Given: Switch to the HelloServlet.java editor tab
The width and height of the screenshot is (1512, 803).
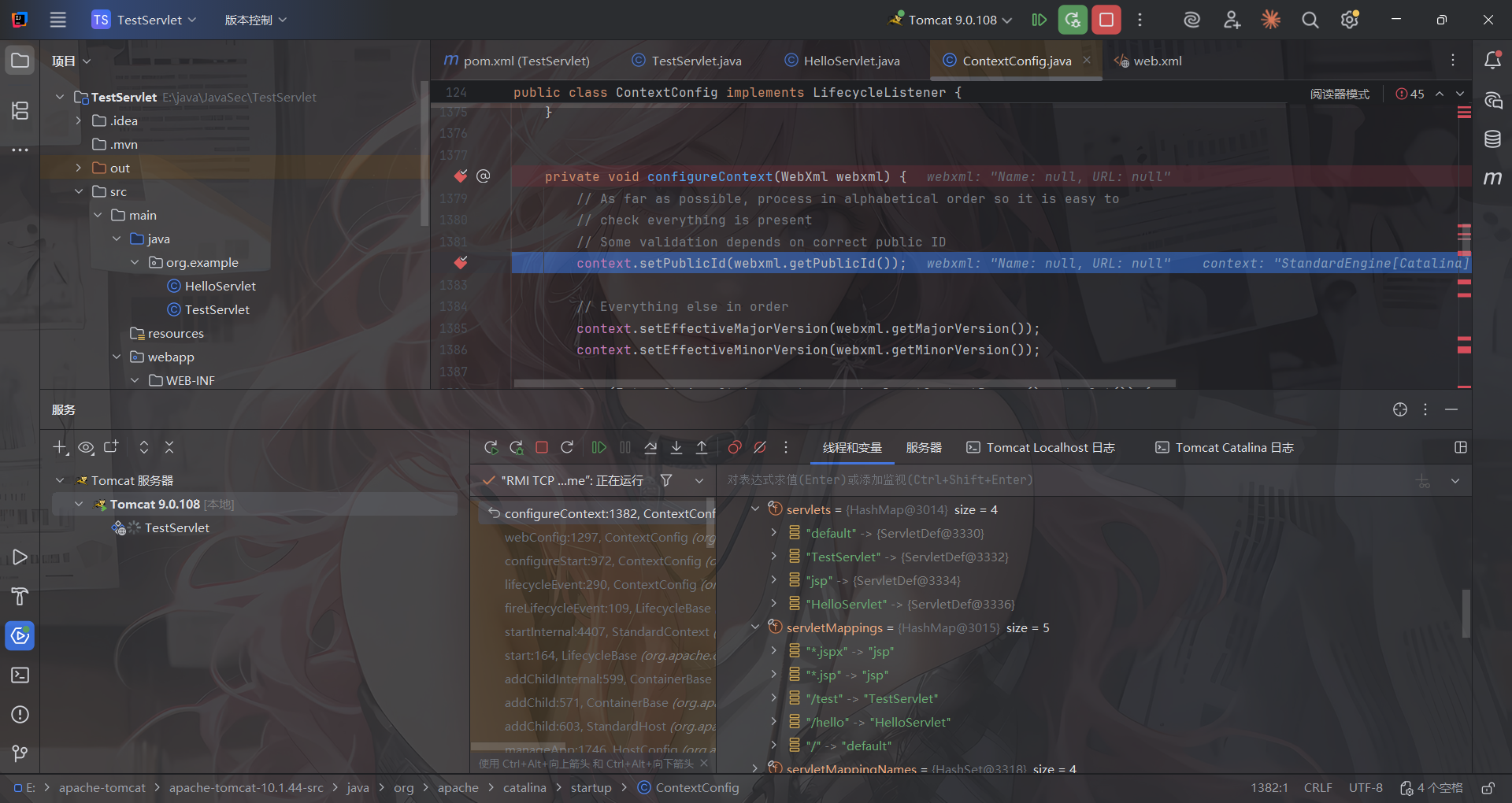Looking at the screenshot, I should point(850,61).
